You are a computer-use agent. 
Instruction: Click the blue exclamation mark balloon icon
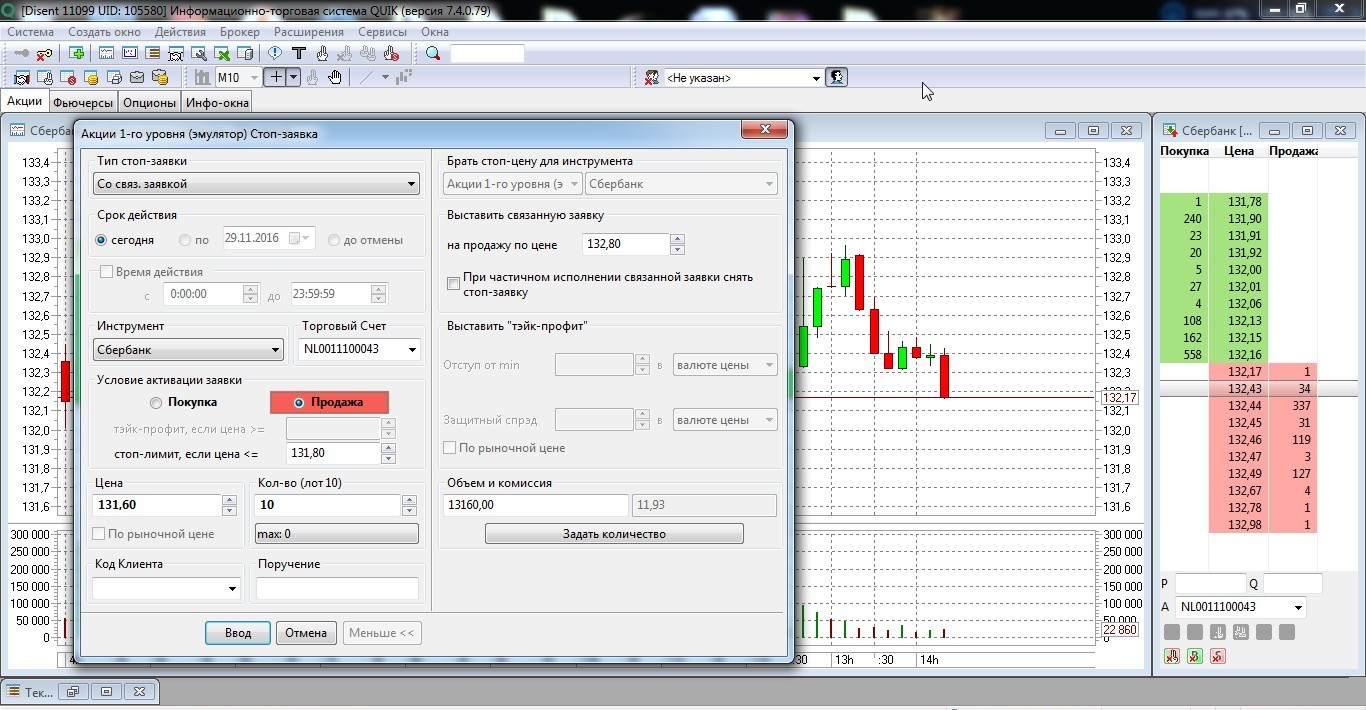tap(275, 54)
